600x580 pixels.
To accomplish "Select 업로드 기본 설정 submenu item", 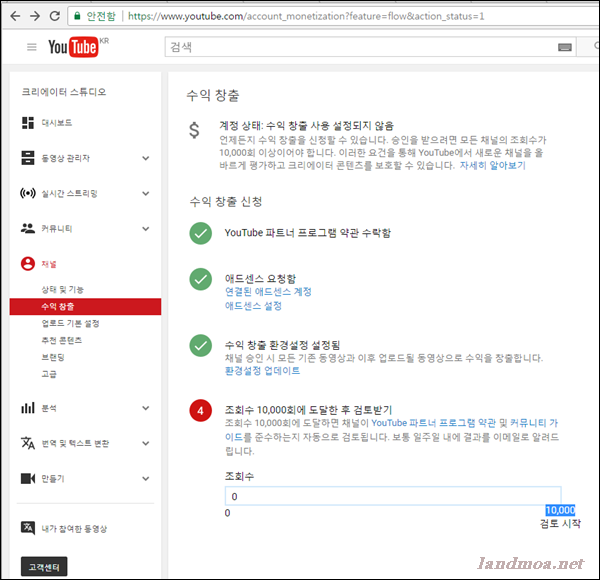I will point(70,323).
